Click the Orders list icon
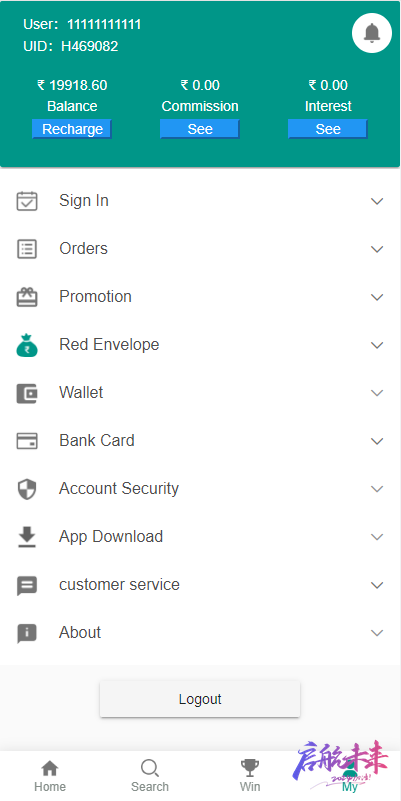The width and height of the screenshot is (401, 801). pyautogui.click(x=27, y=249)
